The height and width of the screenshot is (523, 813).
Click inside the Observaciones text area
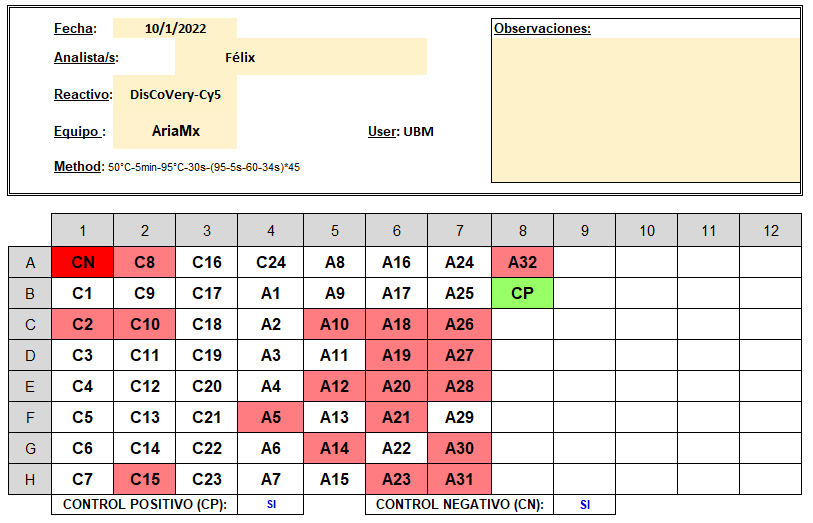pyautogui.click(x=646, y=110)
